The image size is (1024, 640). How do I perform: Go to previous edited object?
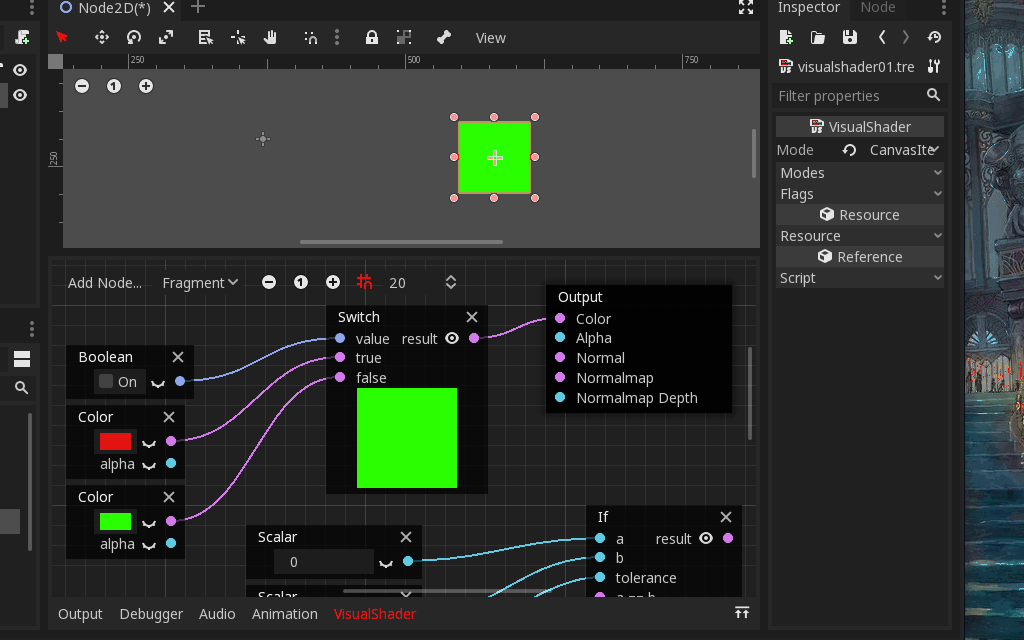pyautogui.click(x=882, y=37)
